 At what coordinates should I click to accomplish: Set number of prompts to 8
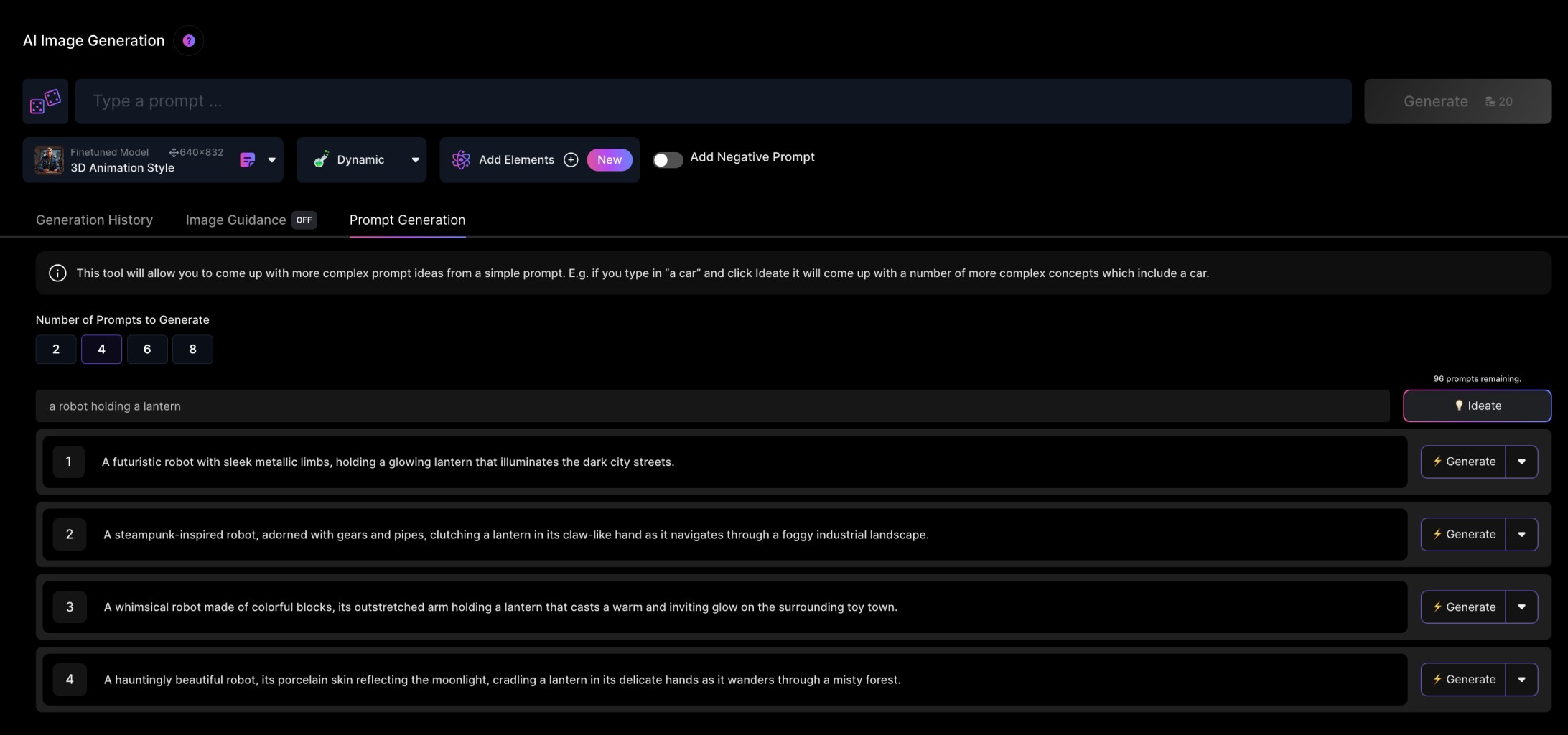click(x=192, y=350)
